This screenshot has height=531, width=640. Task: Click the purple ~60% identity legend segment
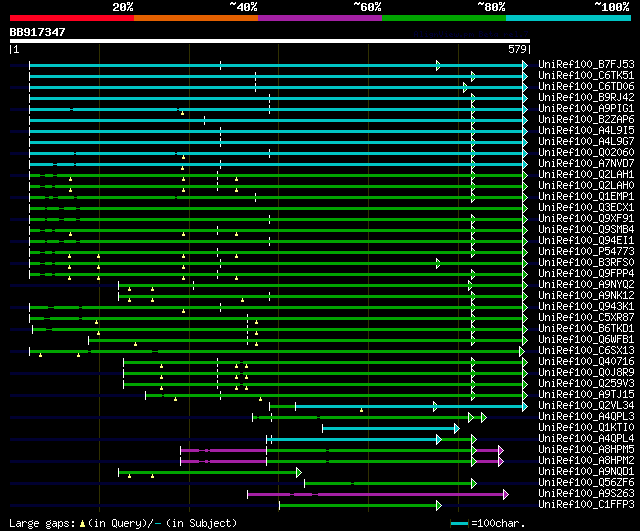point(320,18)
